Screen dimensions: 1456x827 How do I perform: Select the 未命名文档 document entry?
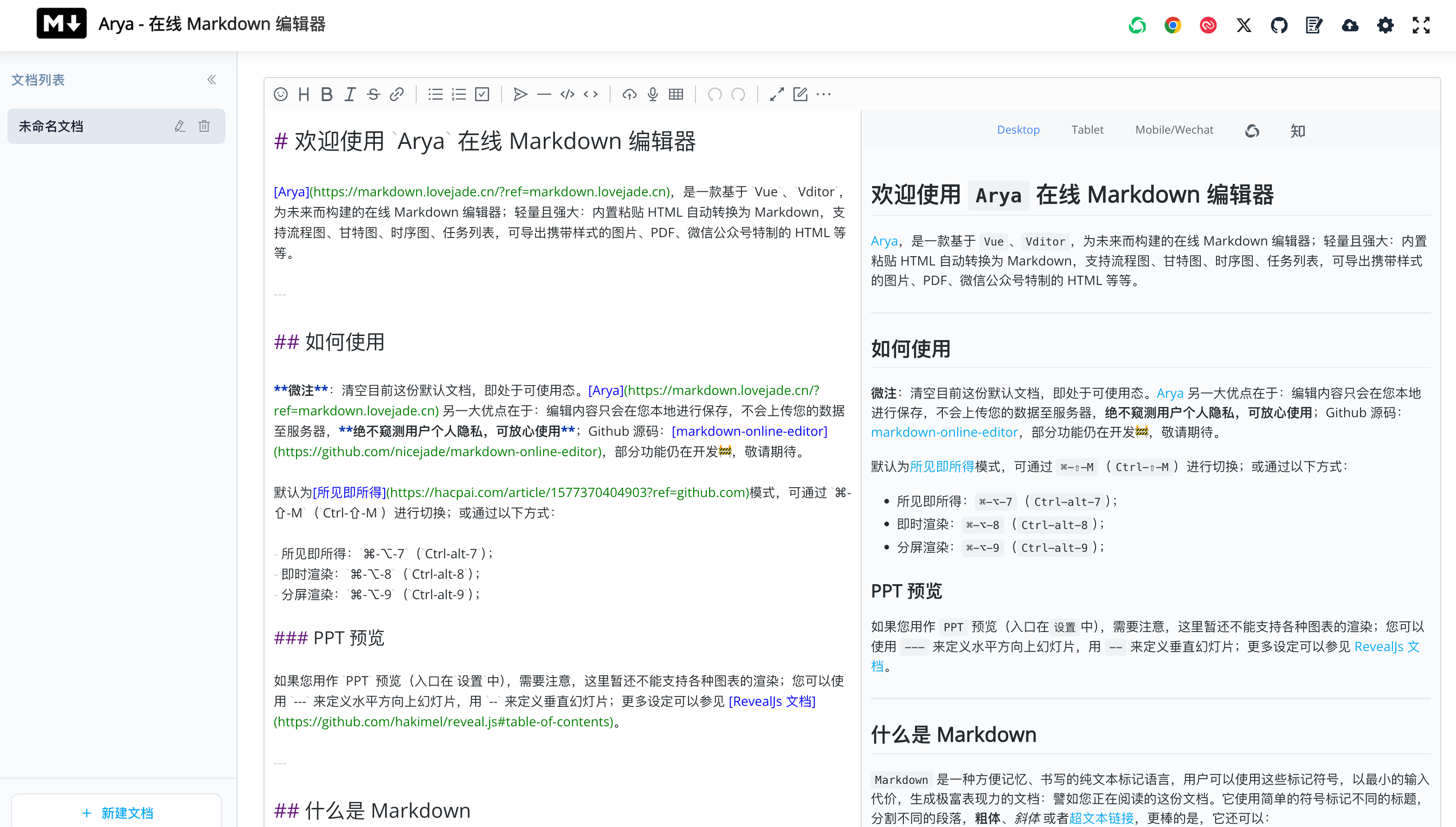coord(51,126)
